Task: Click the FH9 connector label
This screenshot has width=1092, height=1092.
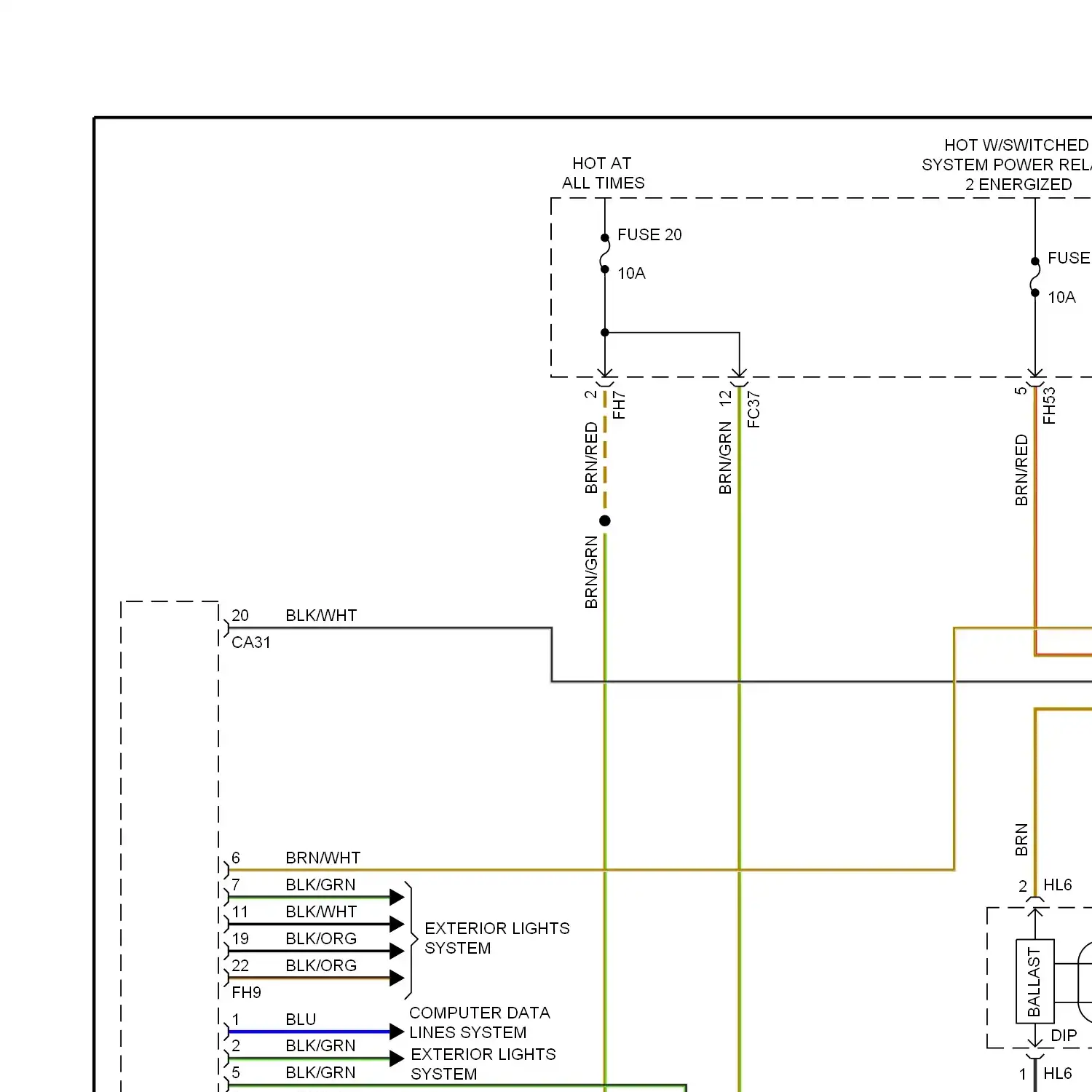Action: [x=246, y=992]
